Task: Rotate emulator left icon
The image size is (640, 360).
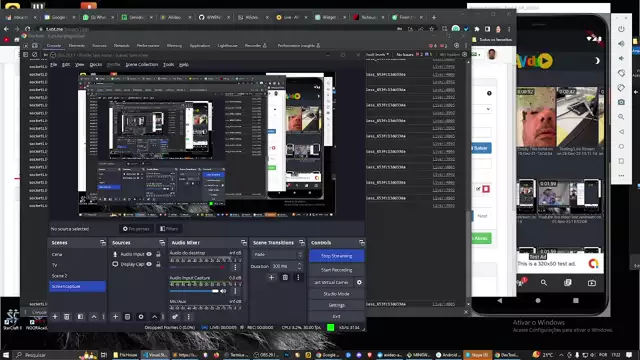Action: click(621, 73)
